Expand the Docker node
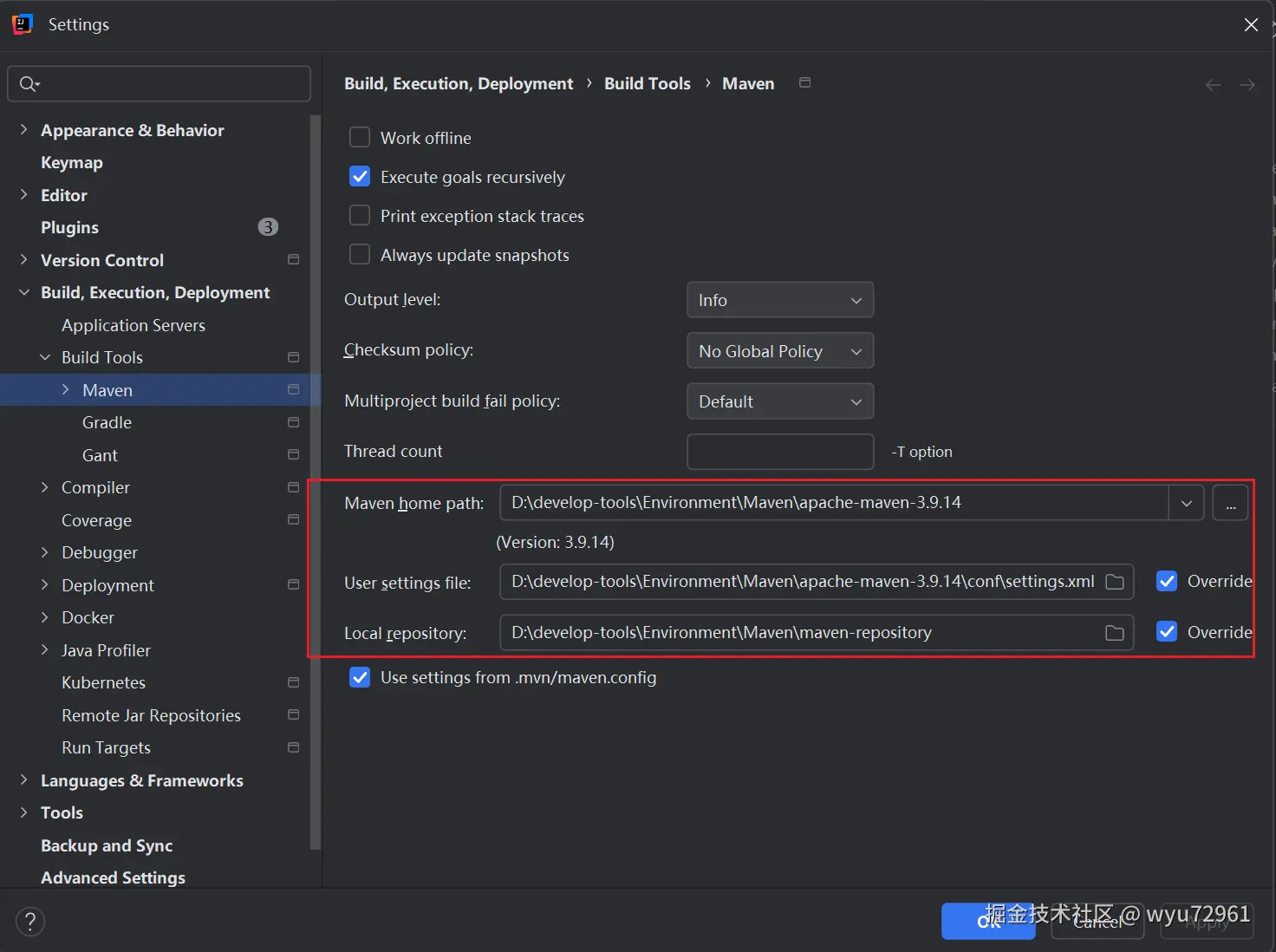 click(x=45, y=617)
